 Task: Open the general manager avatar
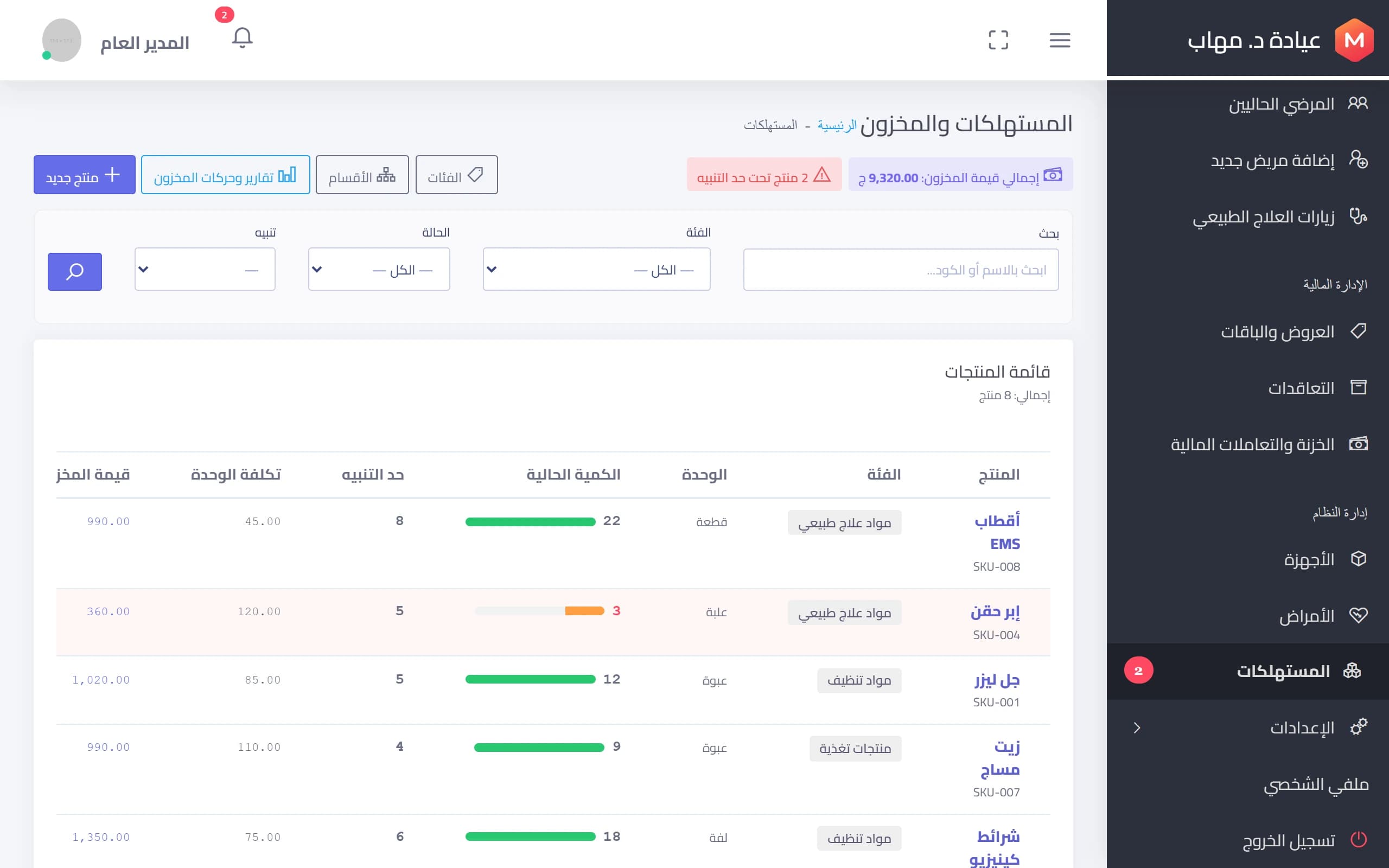tap(61, 40)
